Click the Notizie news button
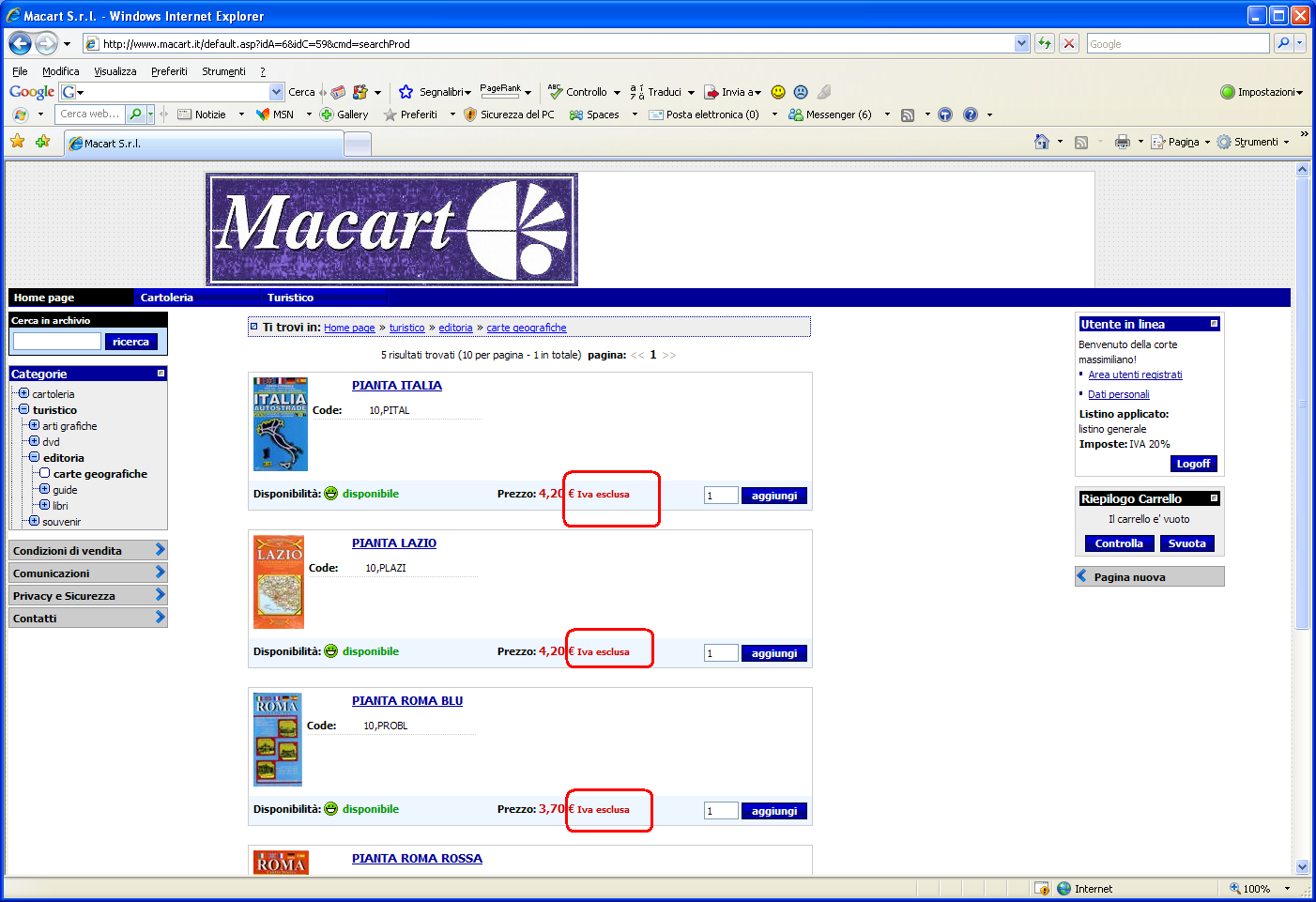The height and width of the screenshot is (902, 1316). point(202,115)
